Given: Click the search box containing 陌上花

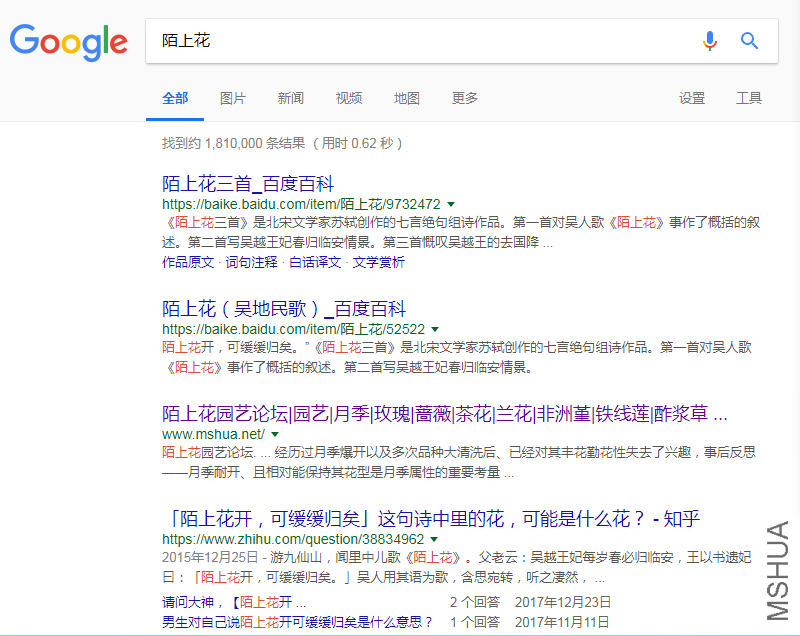Looking at the screenshot, I should click(420, 41).
